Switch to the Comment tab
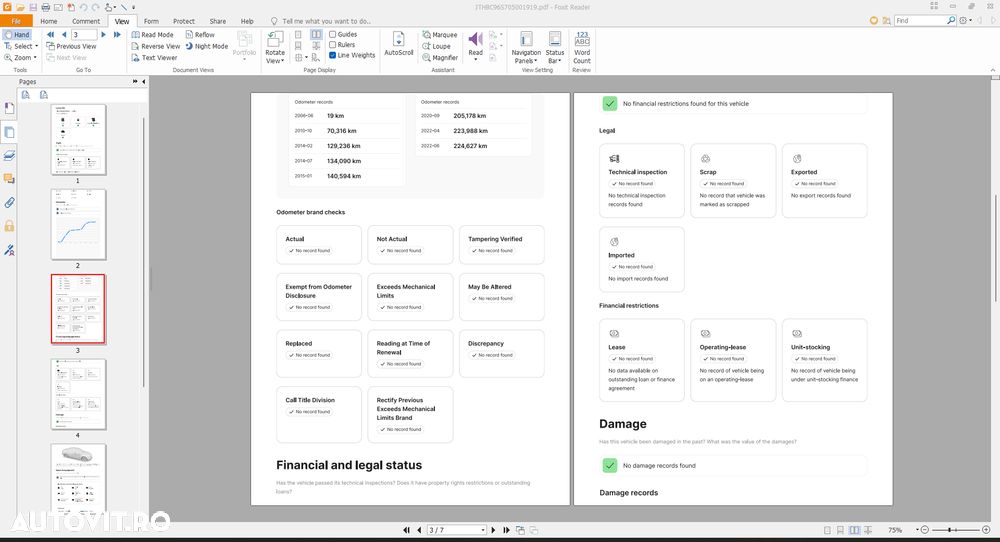Screen dimensions: 1000x542 pos(85,21)
